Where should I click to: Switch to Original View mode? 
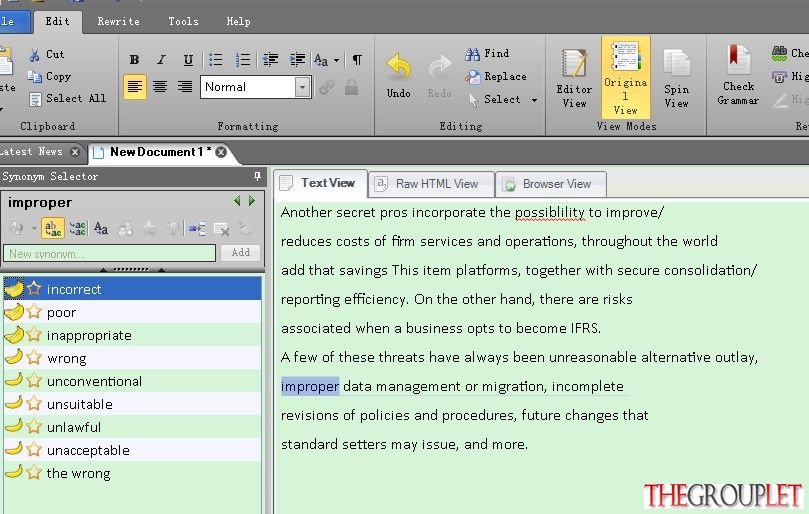click(625, 77)
